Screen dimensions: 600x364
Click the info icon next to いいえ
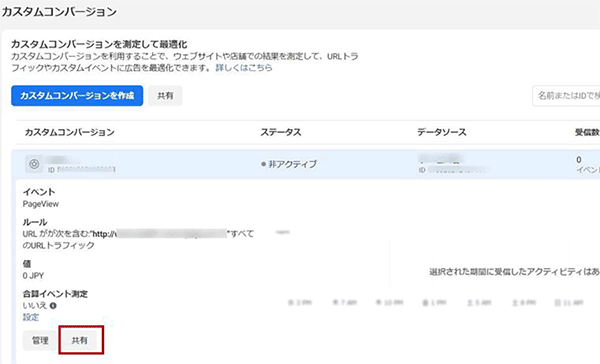53,305
